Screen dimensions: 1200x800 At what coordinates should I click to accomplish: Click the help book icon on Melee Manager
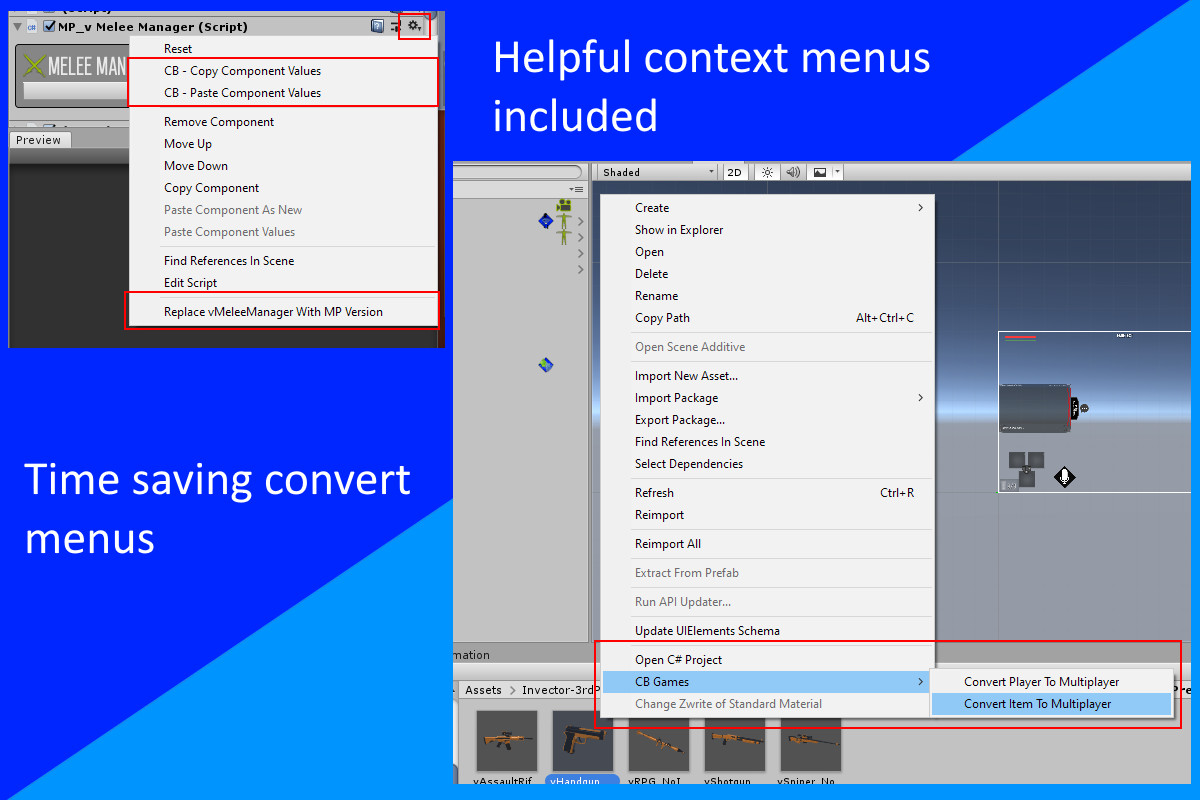point(377,26)
